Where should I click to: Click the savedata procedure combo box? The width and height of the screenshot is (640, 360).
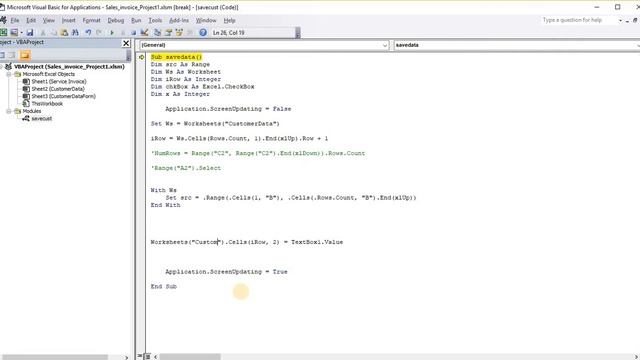(517, 45)
